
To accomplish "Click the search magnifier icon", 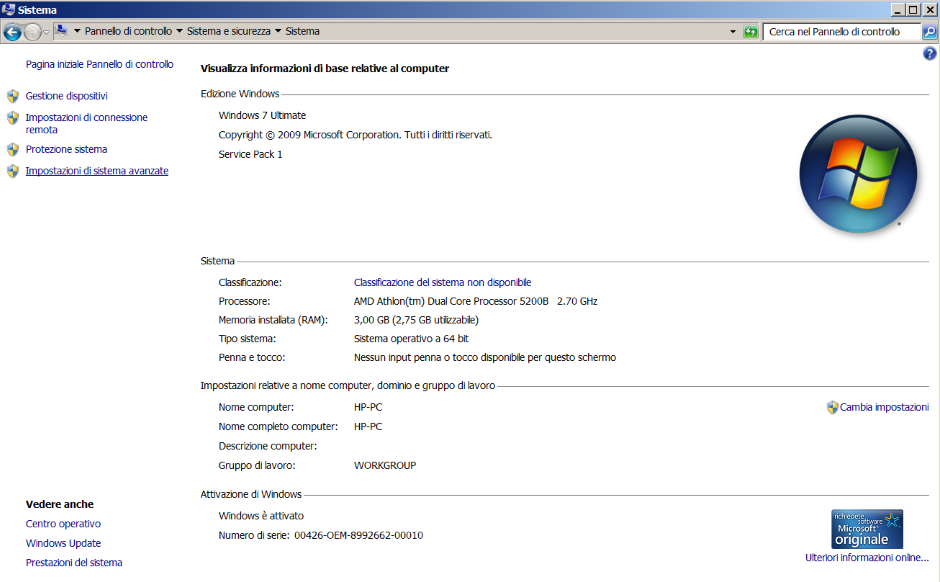I will pos(929,32).
